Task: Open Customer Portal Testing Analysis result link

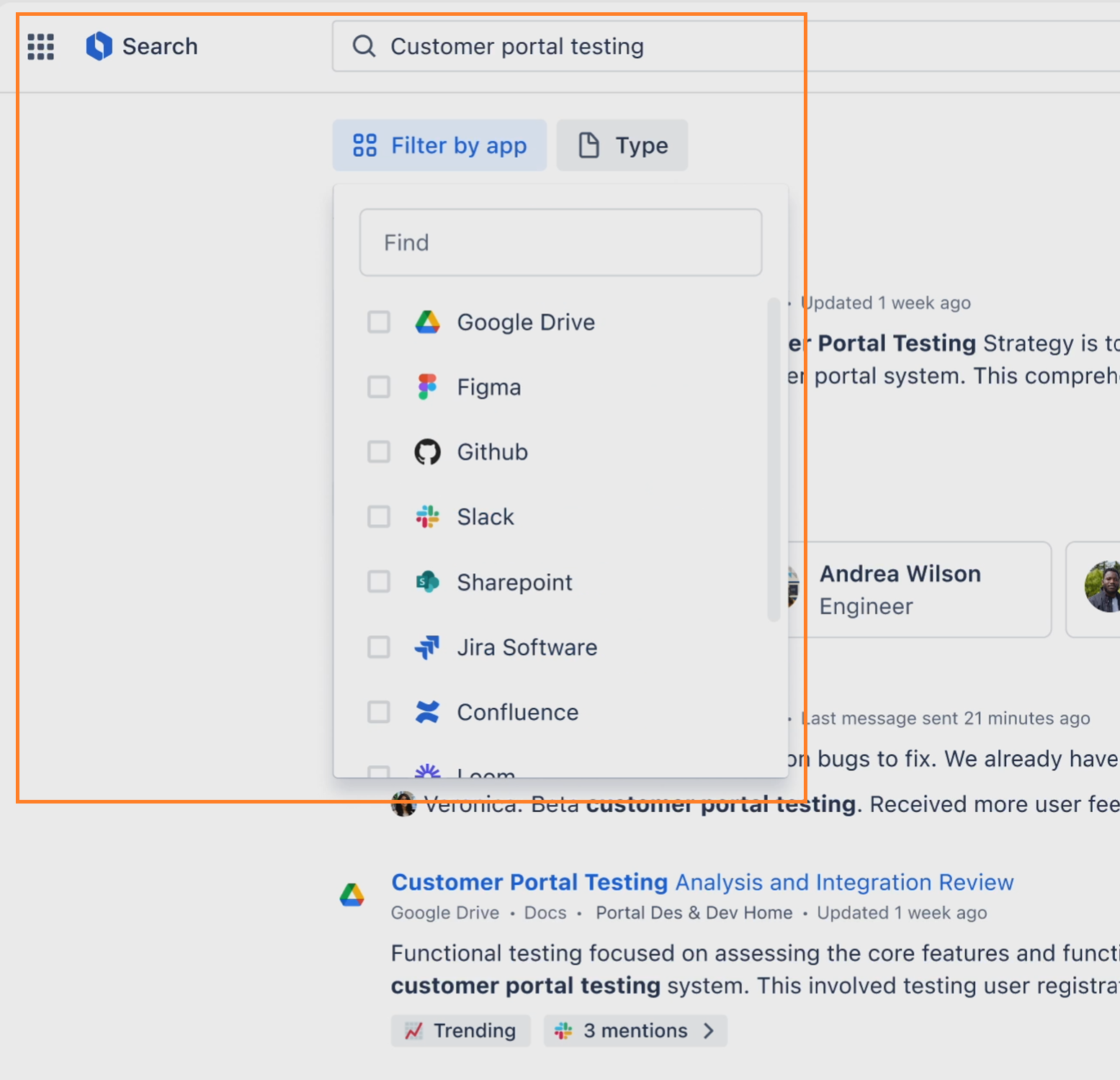Action: (x=702, y=882)
